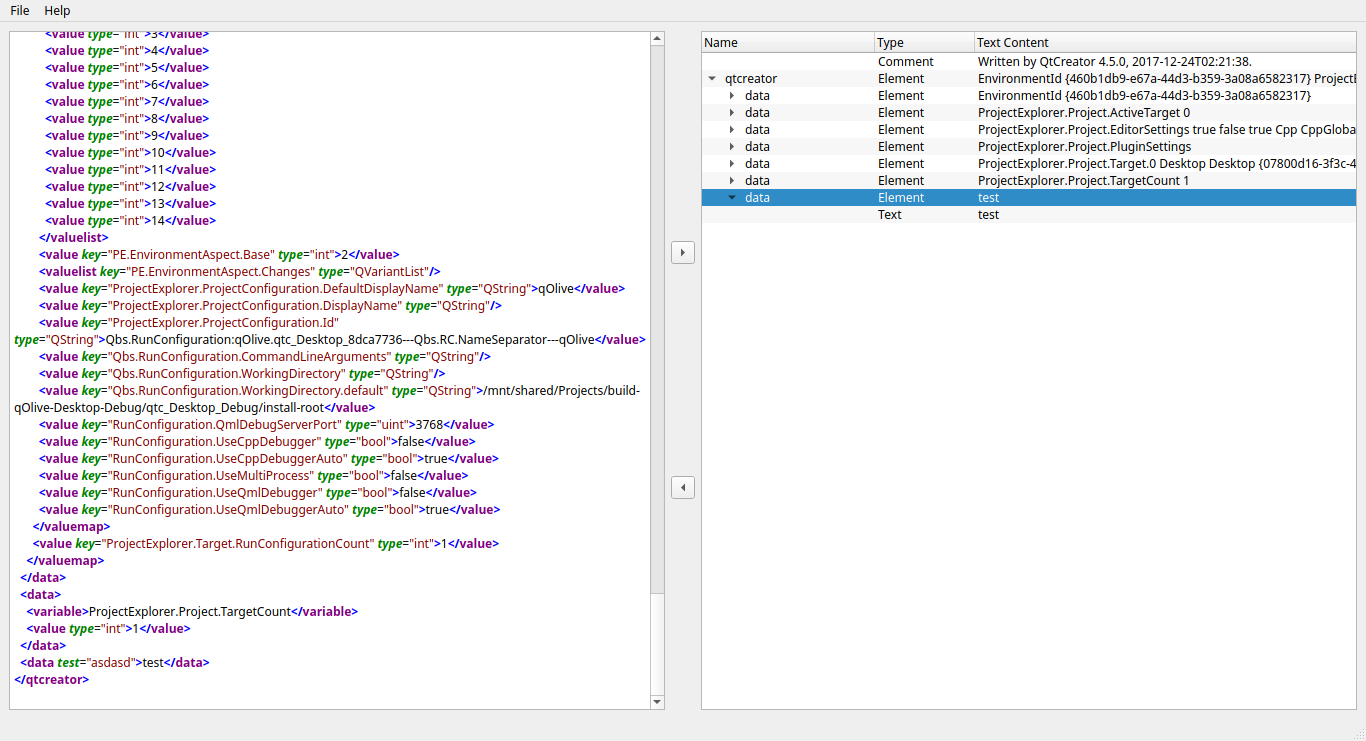Expand the data node for TargetCount 1
Viewport: 1366px width, 741px height.
[x=732, y=181]
